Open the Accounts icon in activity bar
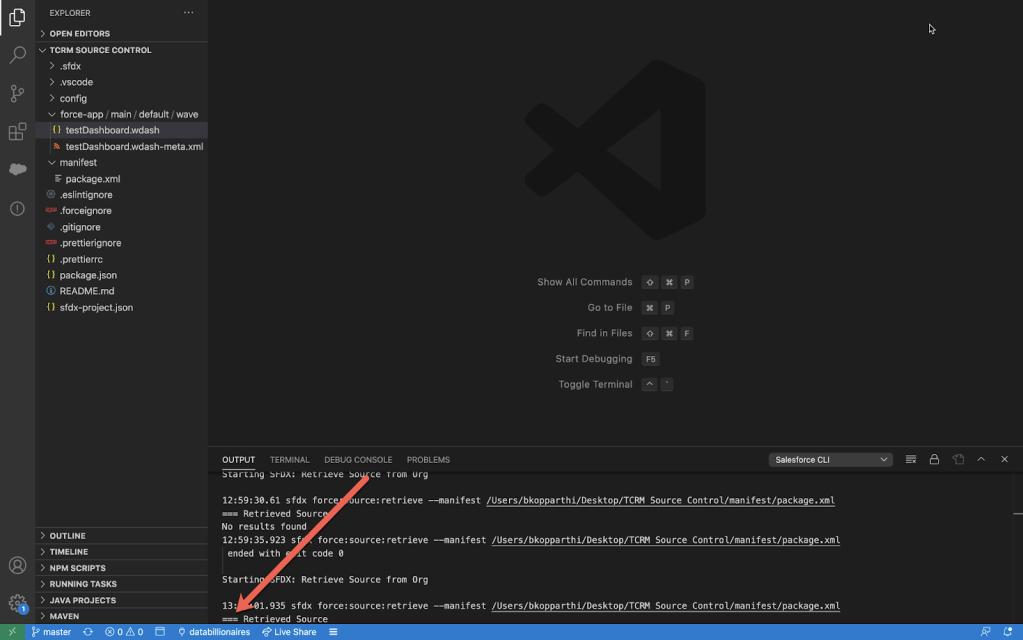Screen dimensions: 1023x640 pyautogui.click(x=17, y=566)
